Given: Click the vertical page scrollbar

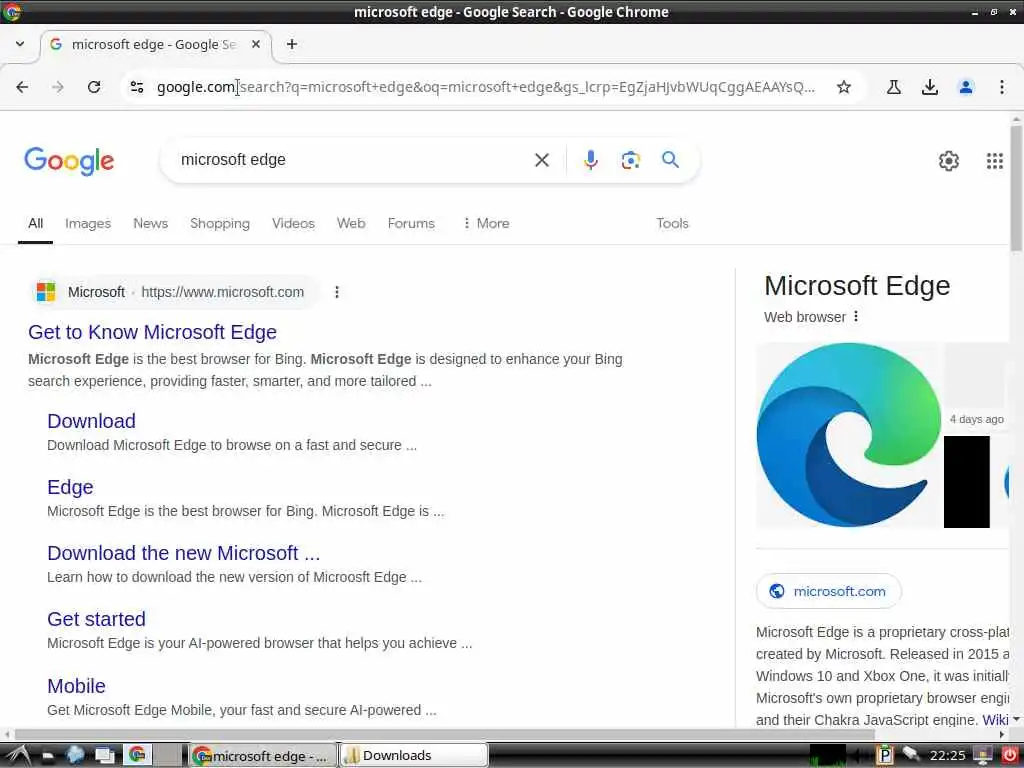Looking at the screenshot, I should [1016, 188].
